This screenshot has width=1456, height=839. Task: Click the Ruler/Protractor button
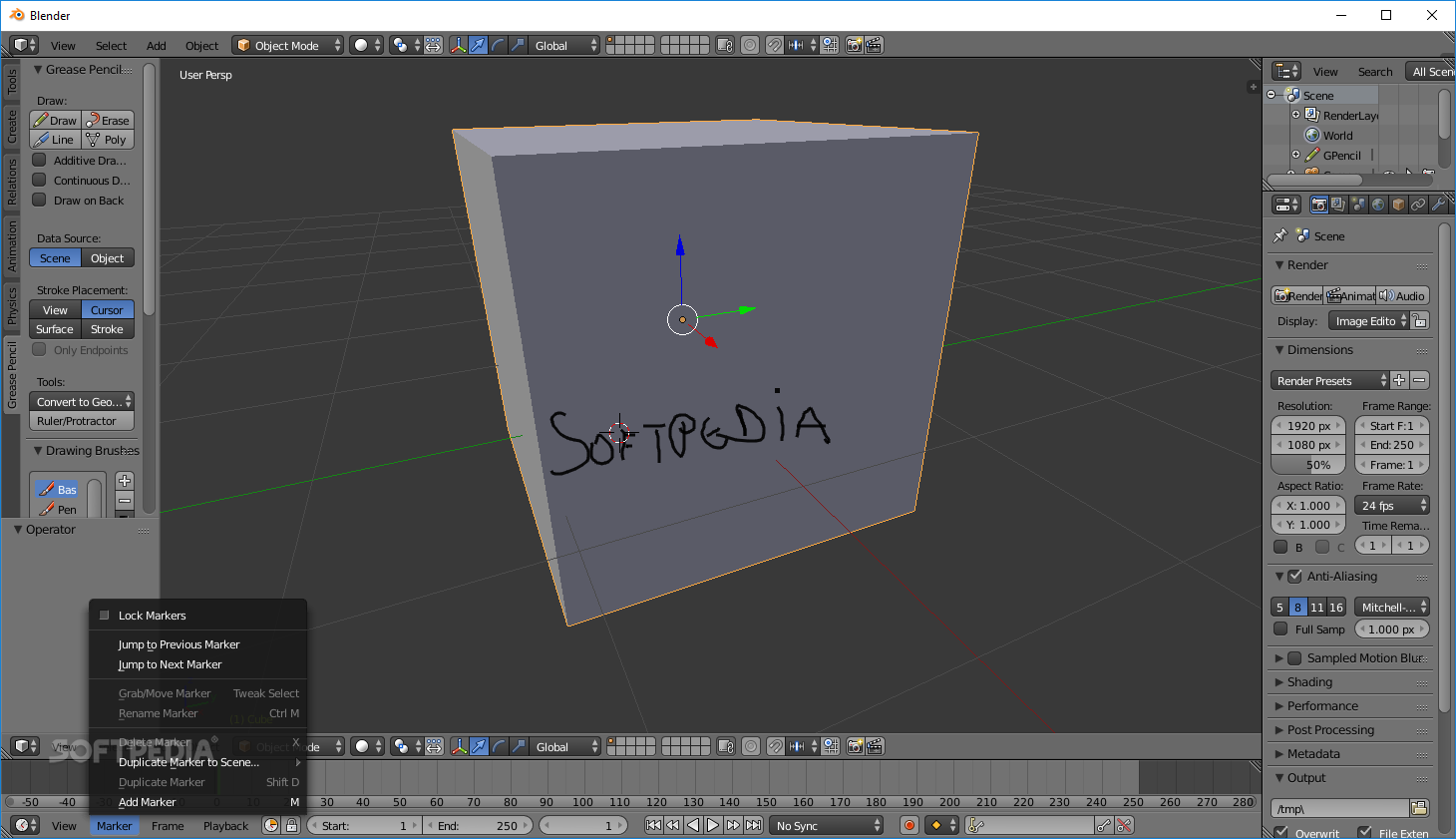click(x=82, y=421)
